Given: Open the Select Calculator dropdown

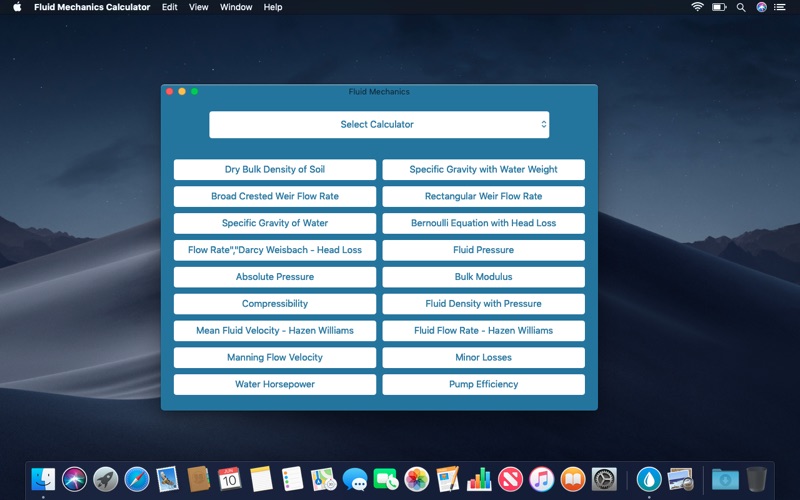Looking at the screenshot, I should [x=379, y=124].
